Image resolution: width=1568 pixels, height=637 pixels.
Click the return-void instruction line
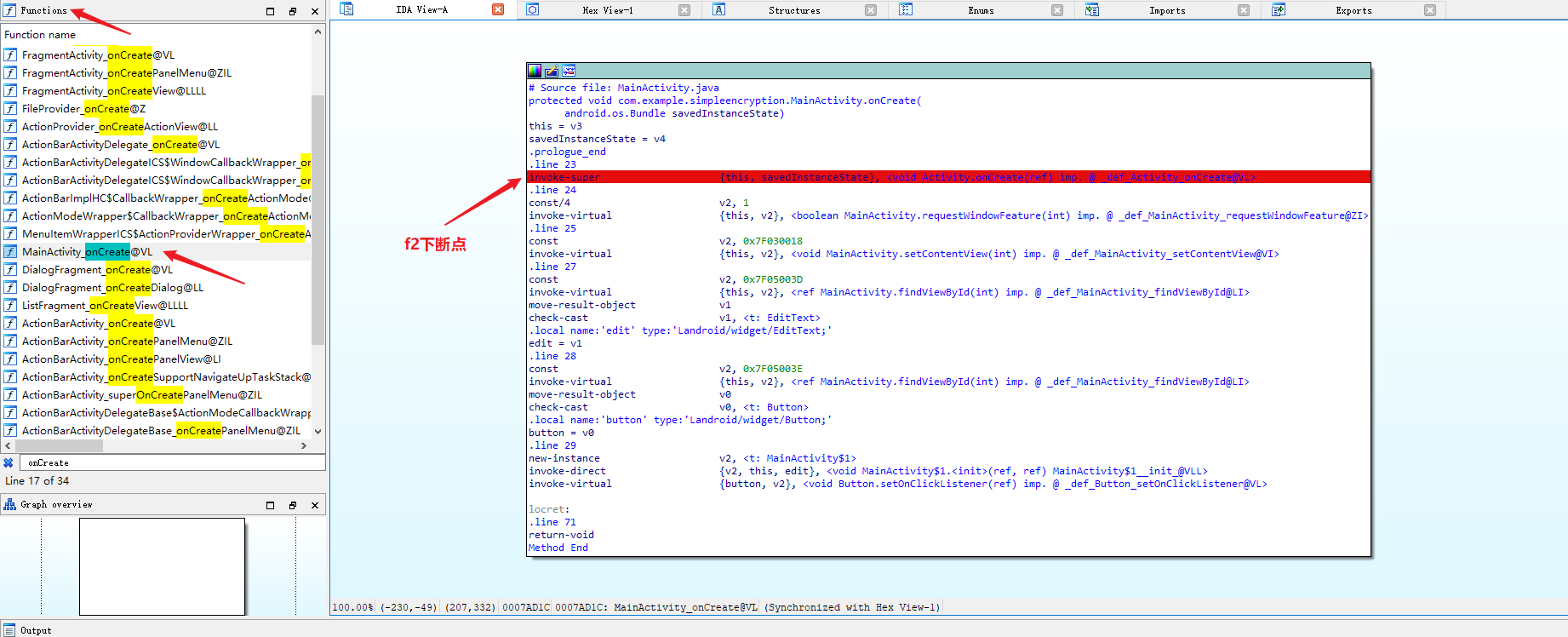tap(561, 535)
